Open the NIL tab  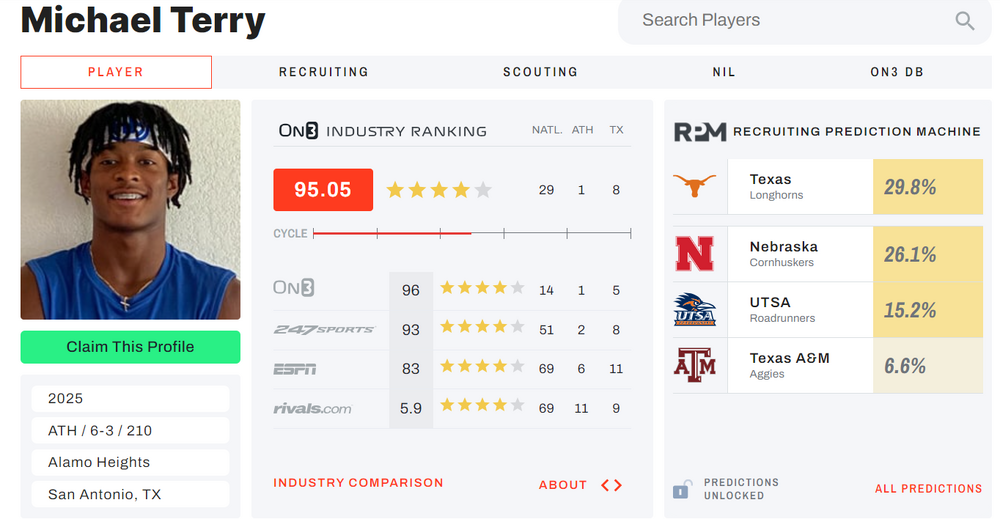[x=723, y=72]
